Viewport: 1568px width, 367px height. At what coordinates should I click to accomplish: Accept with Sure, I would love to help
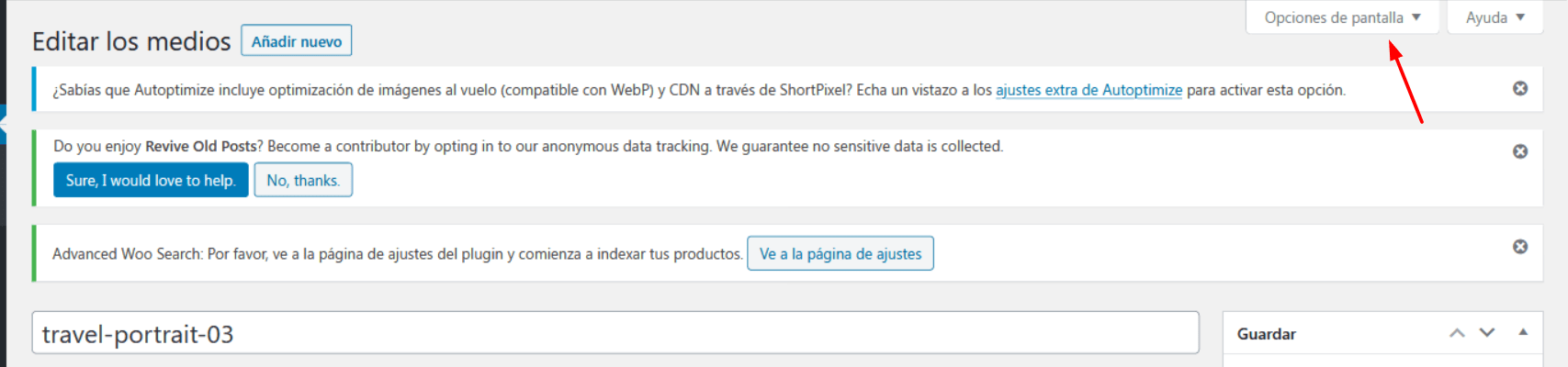[x=151, y=180]
